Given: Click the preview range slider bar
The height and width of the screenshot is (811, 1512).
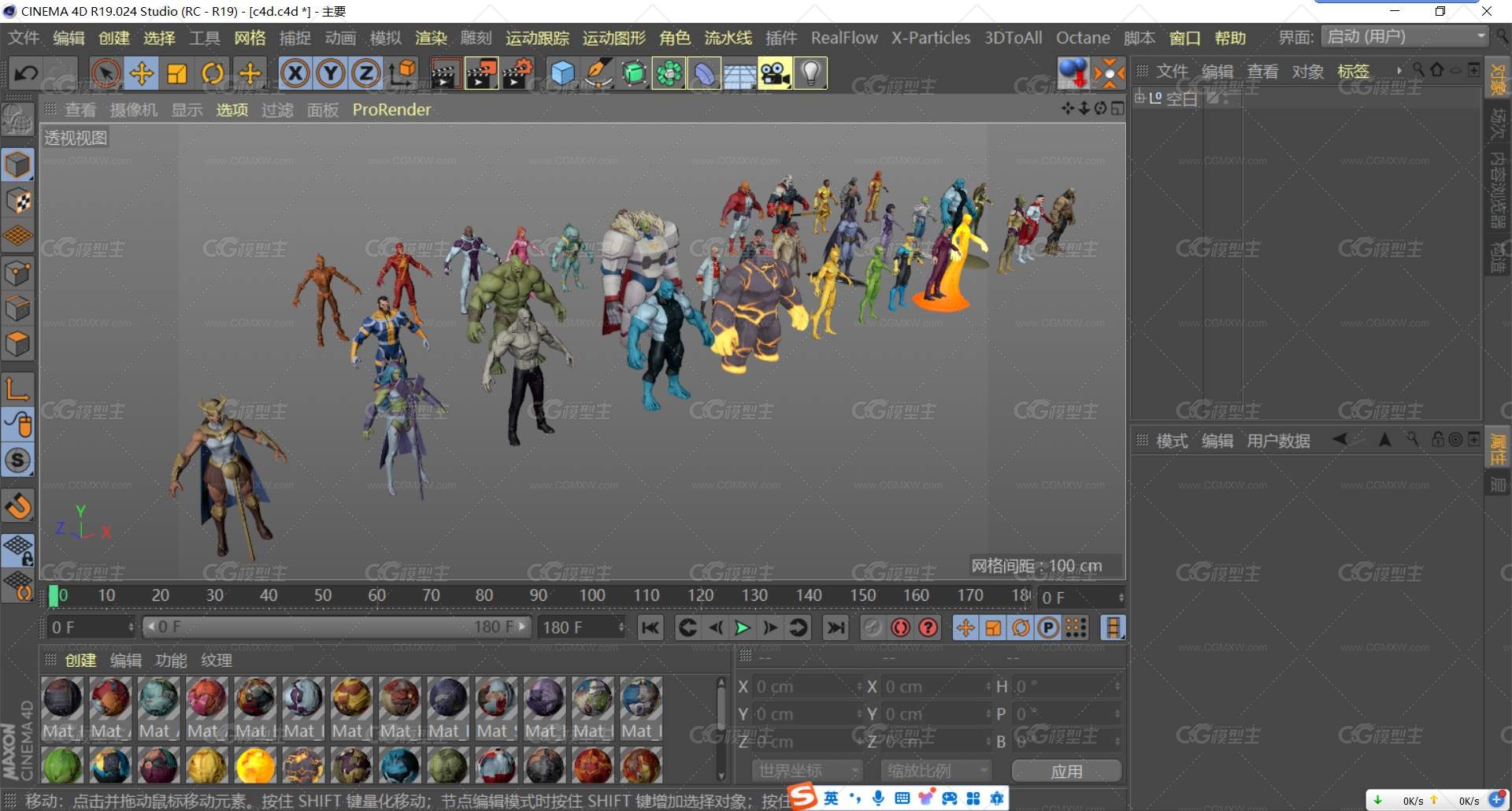Looking at the screenshot, I should coord(336,628).
